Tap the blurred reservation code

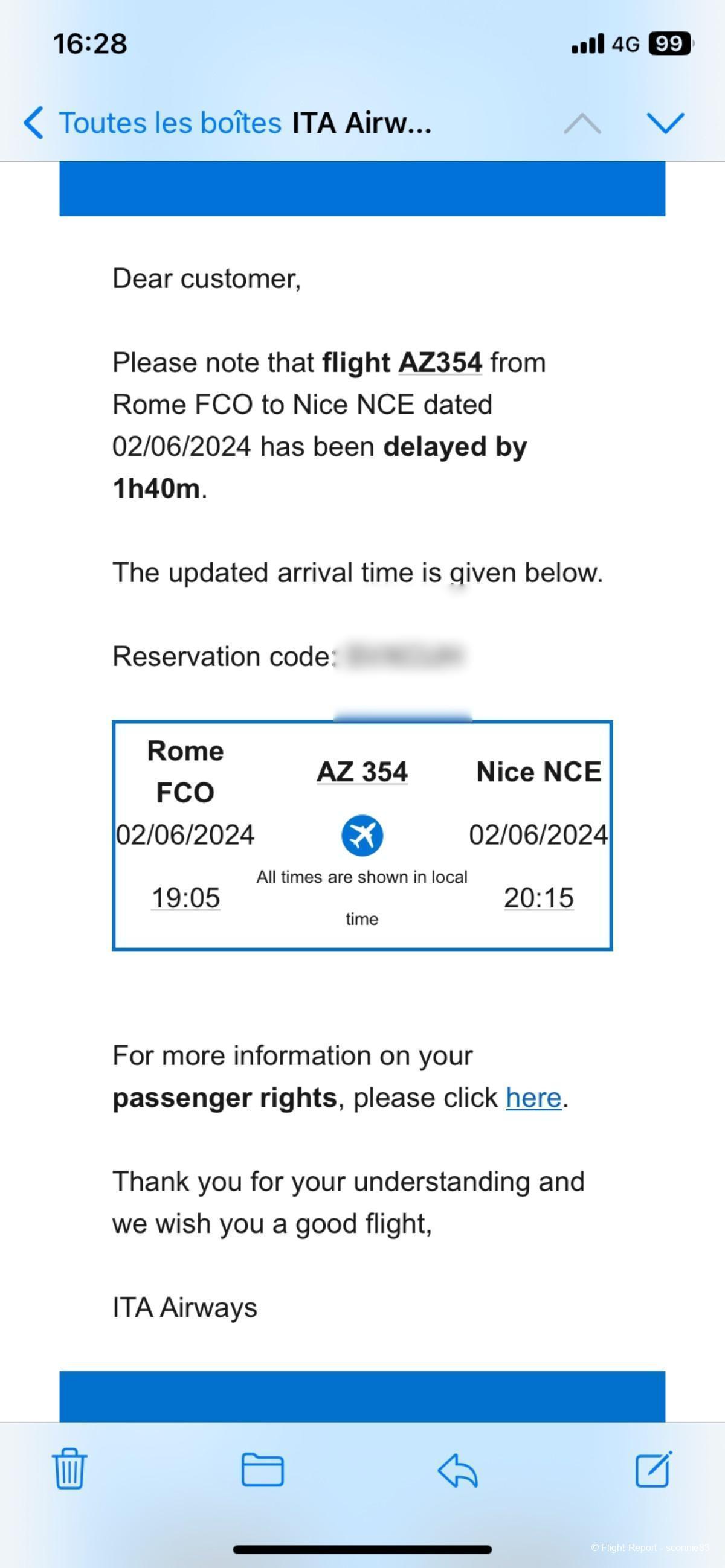click(404, 656)
